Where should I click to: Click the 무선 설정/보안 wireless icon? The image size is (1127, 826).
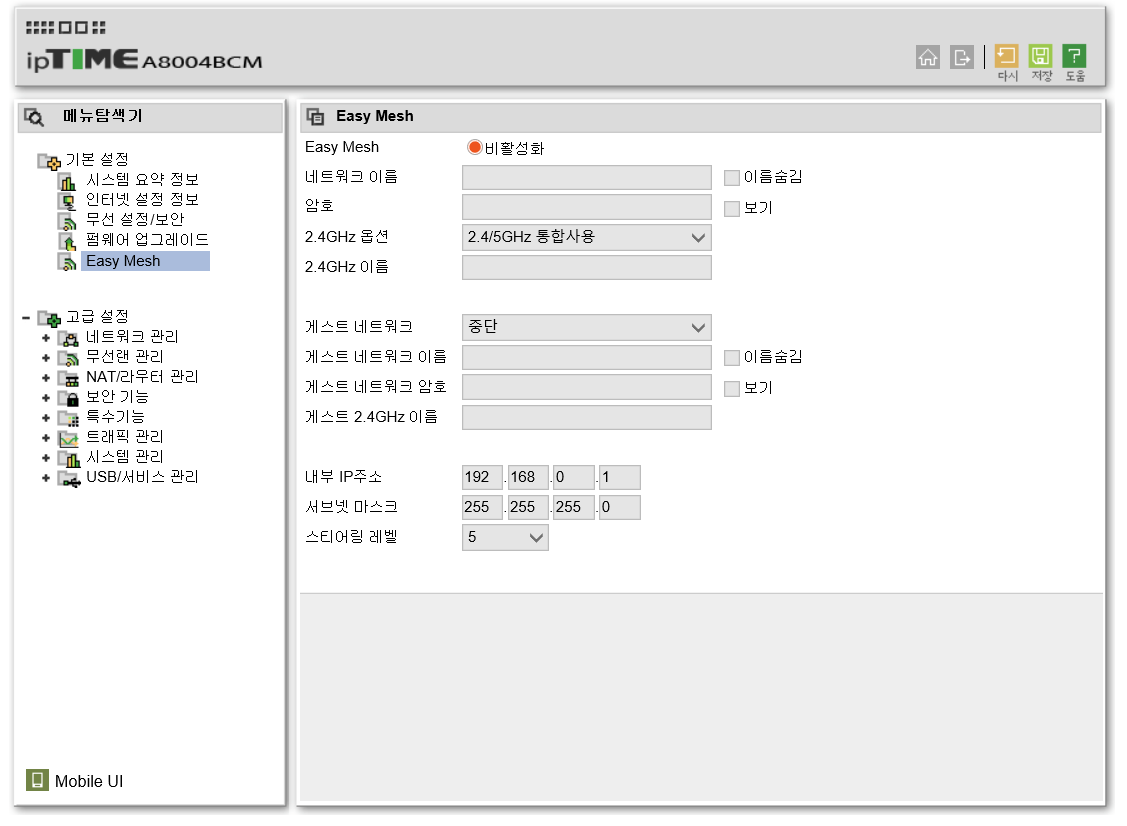tap(68, 221)
